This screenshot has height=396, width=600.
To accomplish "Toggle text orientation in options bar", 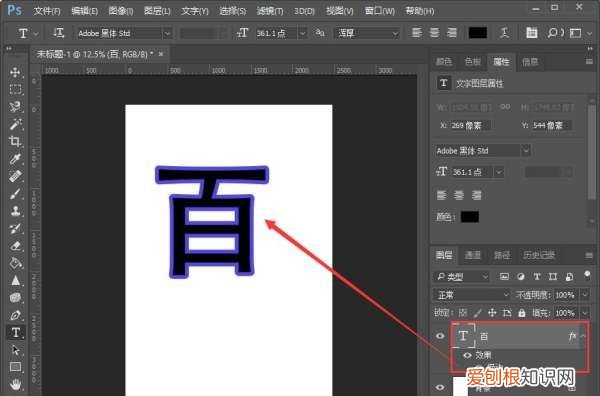I will [59, 33].
